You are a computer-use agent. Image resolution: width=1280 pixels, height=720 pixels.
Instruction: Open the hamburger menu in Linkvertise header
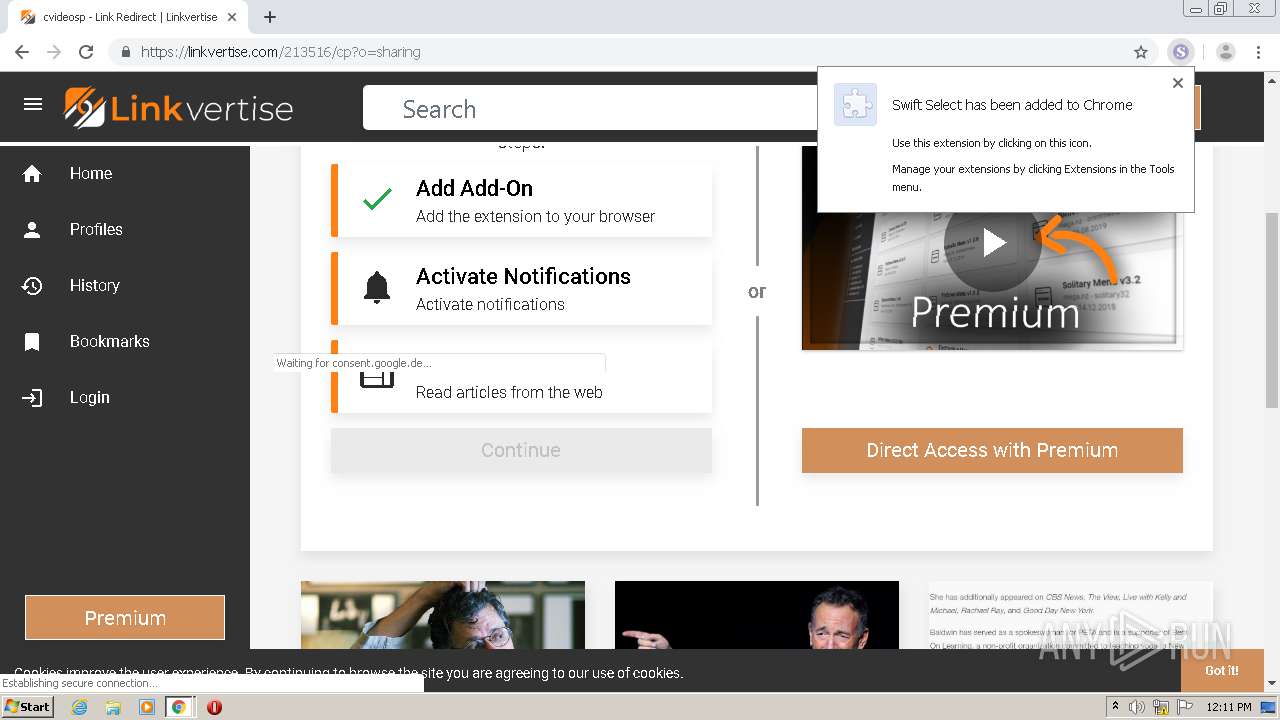33,104
